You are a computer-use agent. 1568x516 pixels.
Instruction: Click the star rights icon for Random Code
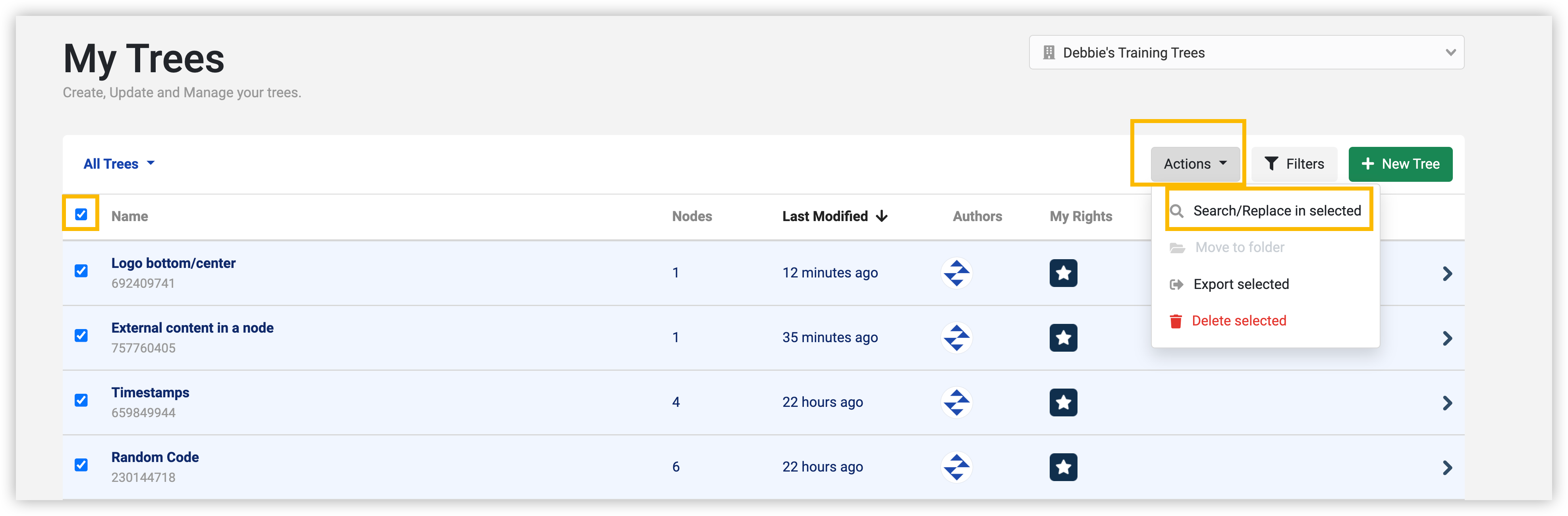click(1063, 467)
